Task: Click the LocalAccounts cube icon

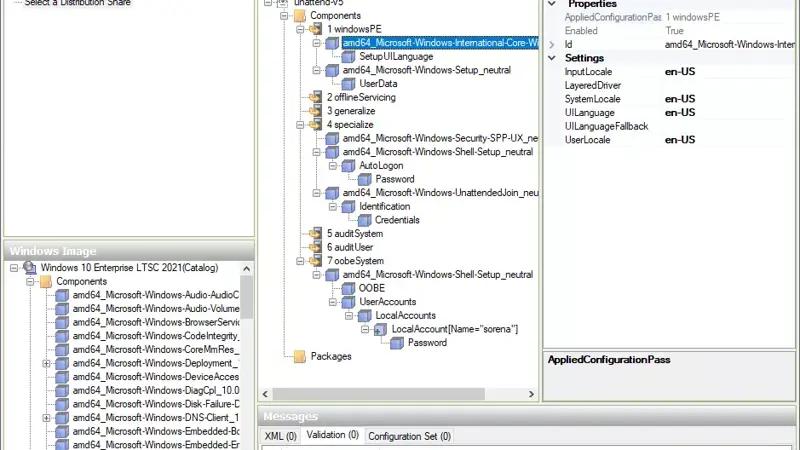Action: click(x=365, y=316)
